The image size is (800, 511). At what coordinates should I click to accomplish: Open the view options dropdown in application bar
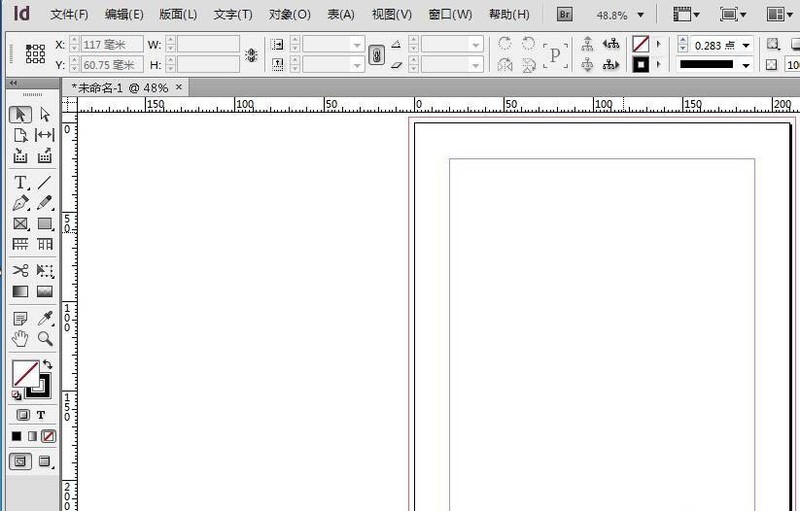coord(686,14)
